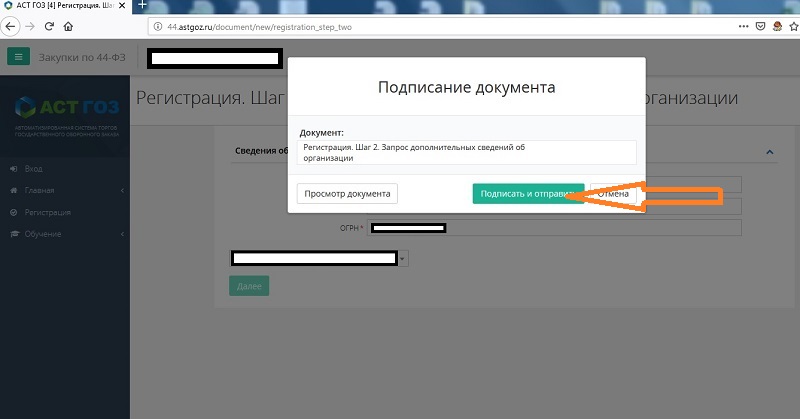800x419 pixels.
Task: Close the АСТ ГОЗ browser tab
Action: 122,5
